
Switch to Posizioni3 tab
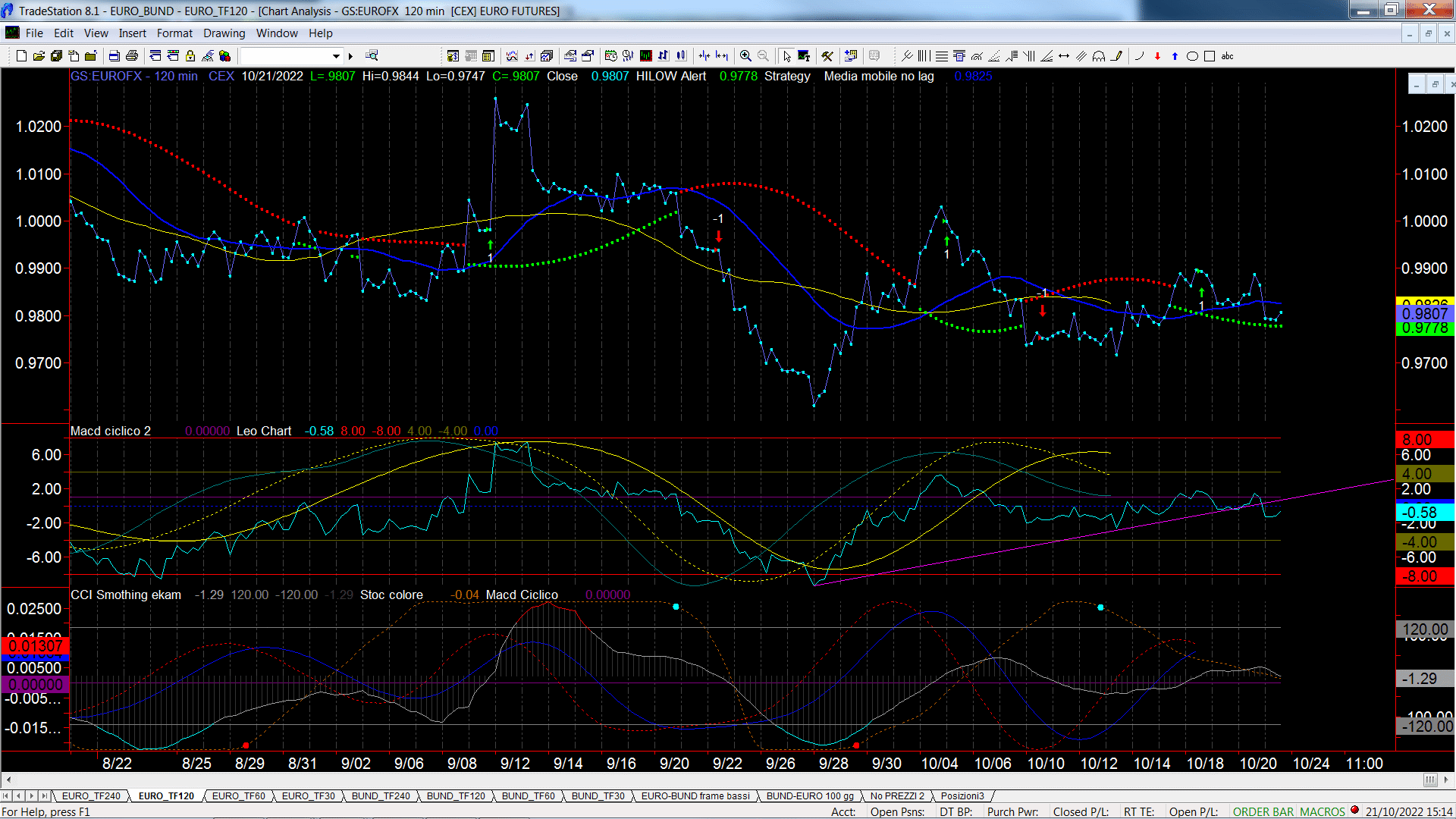click(962, 795)
